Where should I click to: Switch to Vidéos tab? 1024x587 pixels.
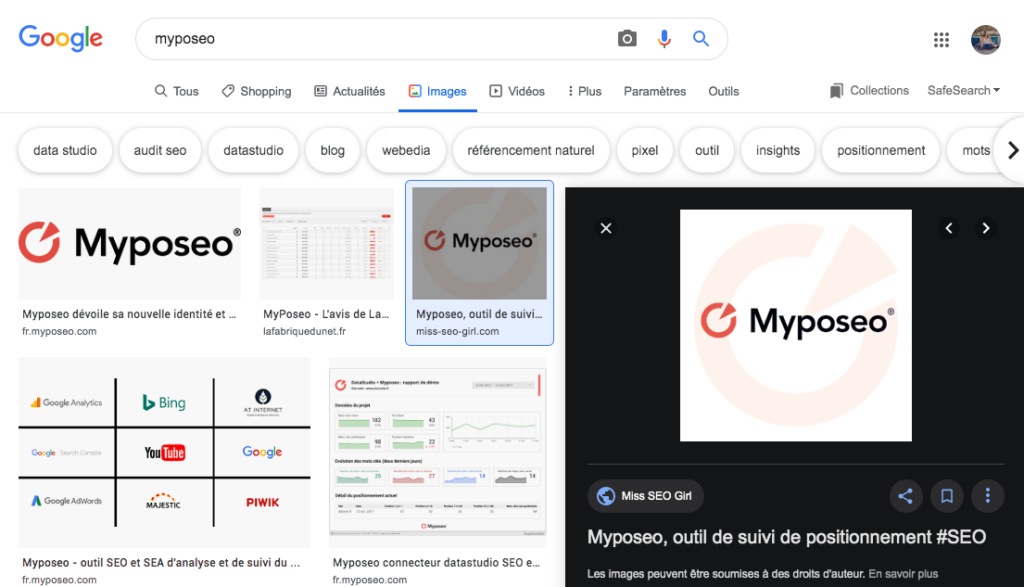[517, 91]
